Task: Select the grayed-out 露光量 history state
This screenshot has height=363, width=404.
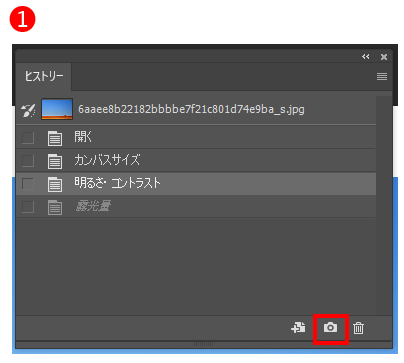Action: [x=196, y=207]
